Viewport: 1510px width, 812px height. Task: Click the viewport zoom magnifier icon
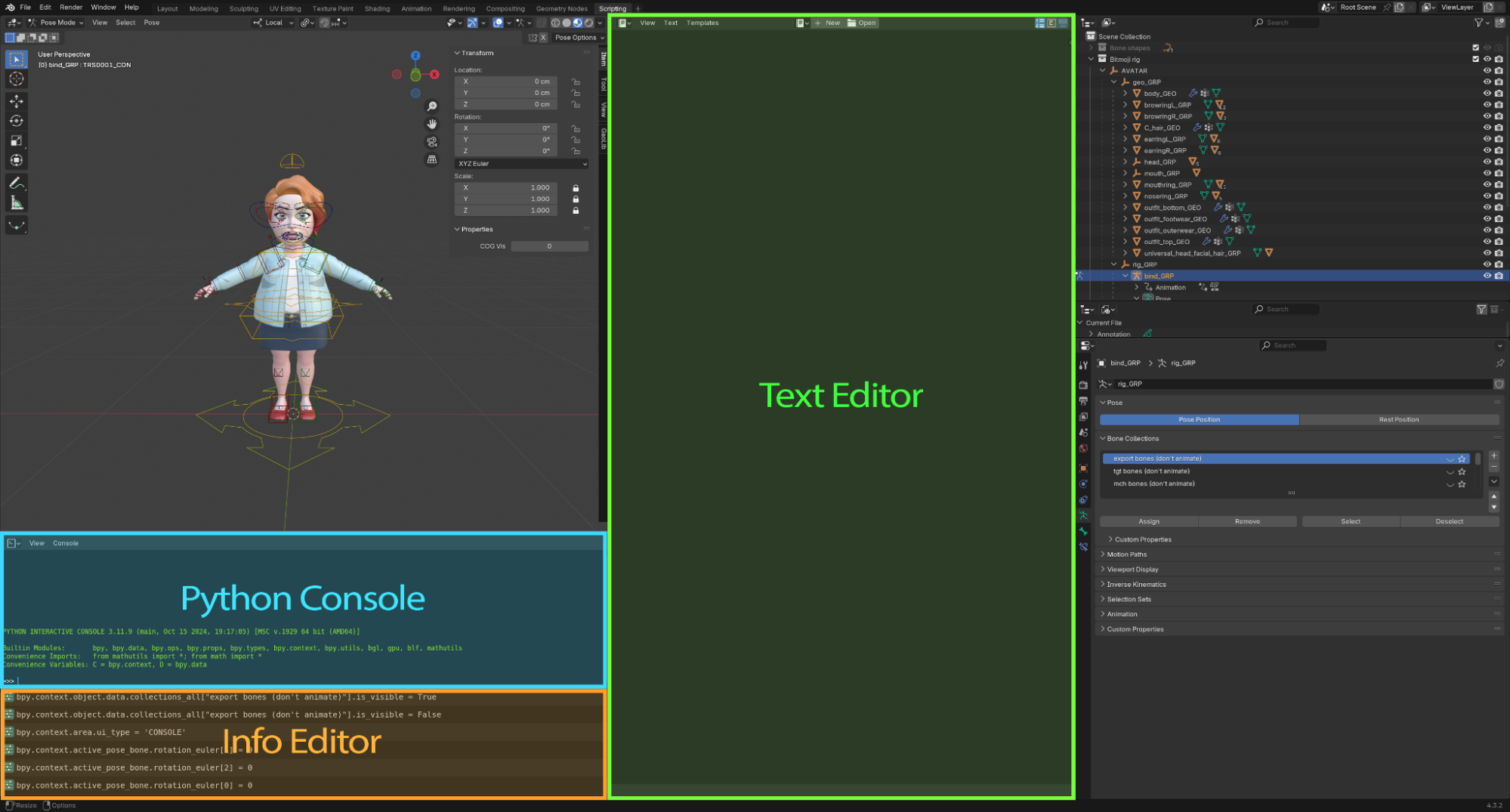point(432,107)
